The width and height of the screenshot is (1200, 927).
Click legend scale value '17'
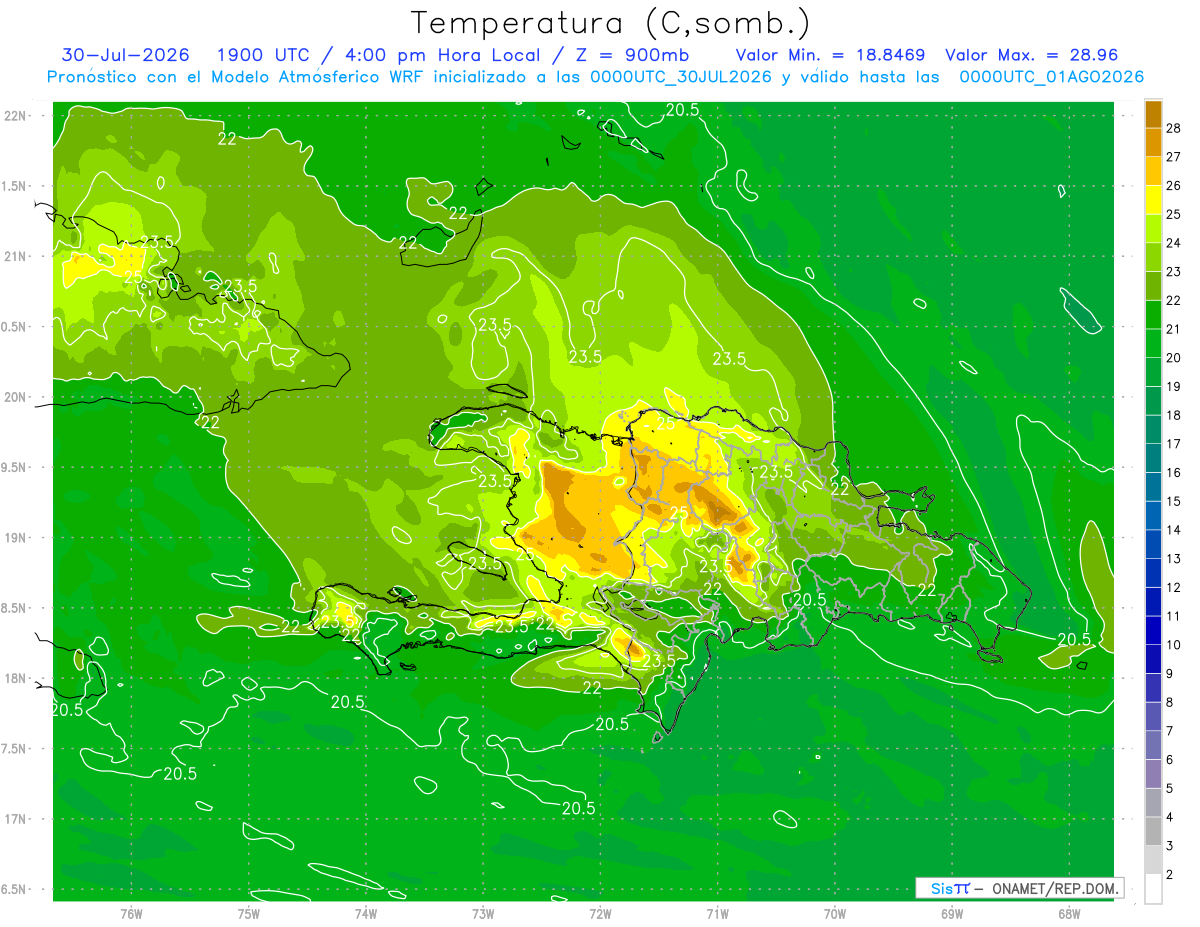[1174, 444]
